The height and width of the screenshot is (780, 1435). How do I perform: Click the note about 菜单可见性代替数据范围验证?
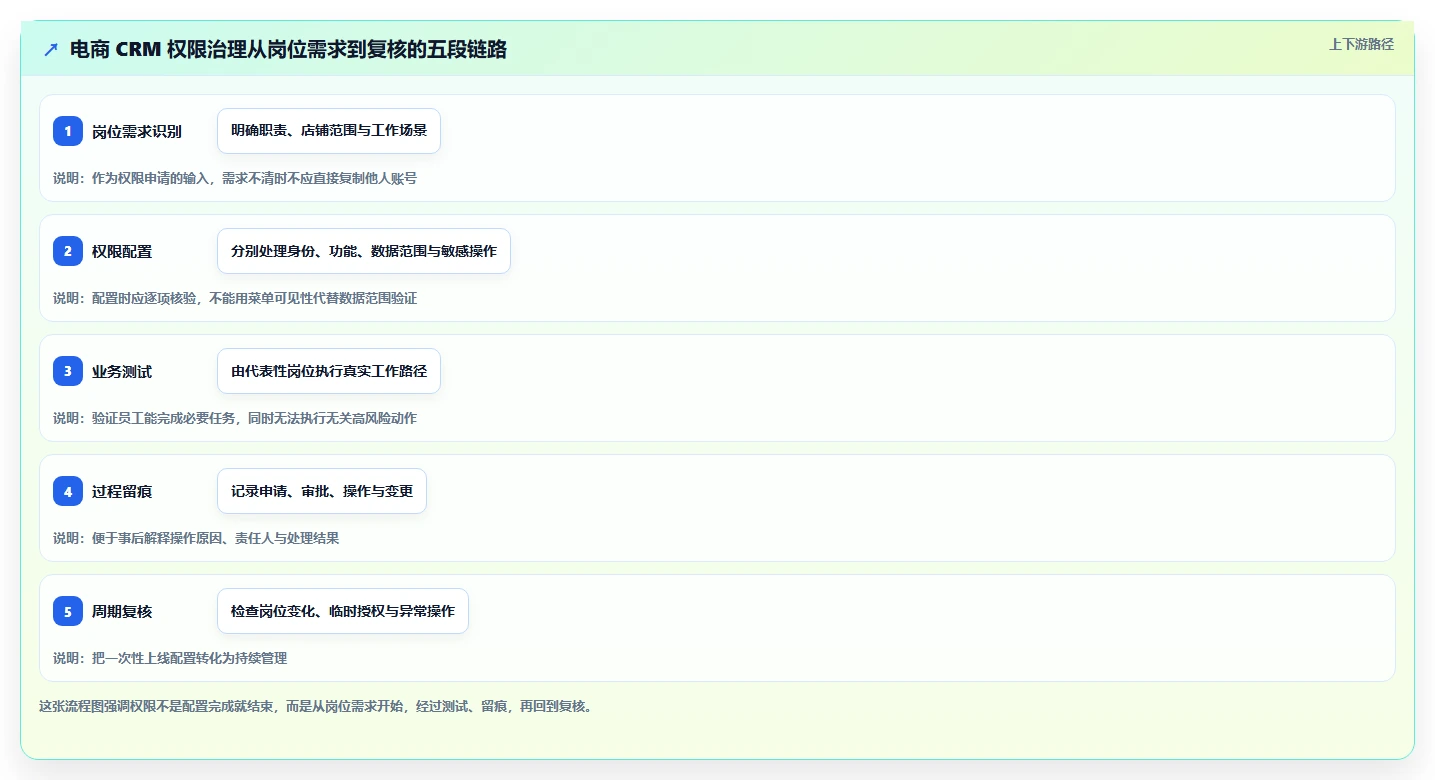235,298
